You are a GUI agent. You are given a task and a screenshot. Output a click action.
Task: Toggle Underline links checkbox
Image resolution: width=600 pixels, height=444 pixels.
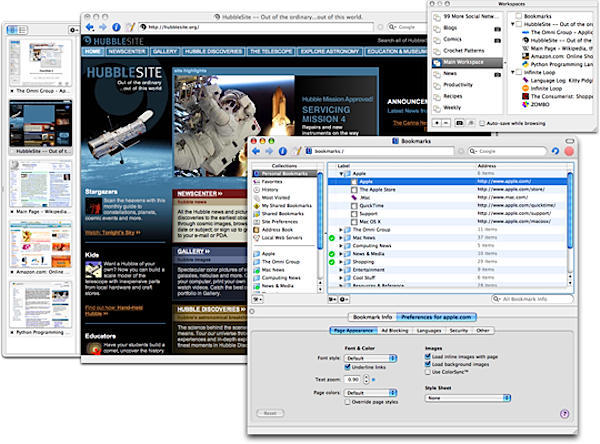[x=345, y=368]
